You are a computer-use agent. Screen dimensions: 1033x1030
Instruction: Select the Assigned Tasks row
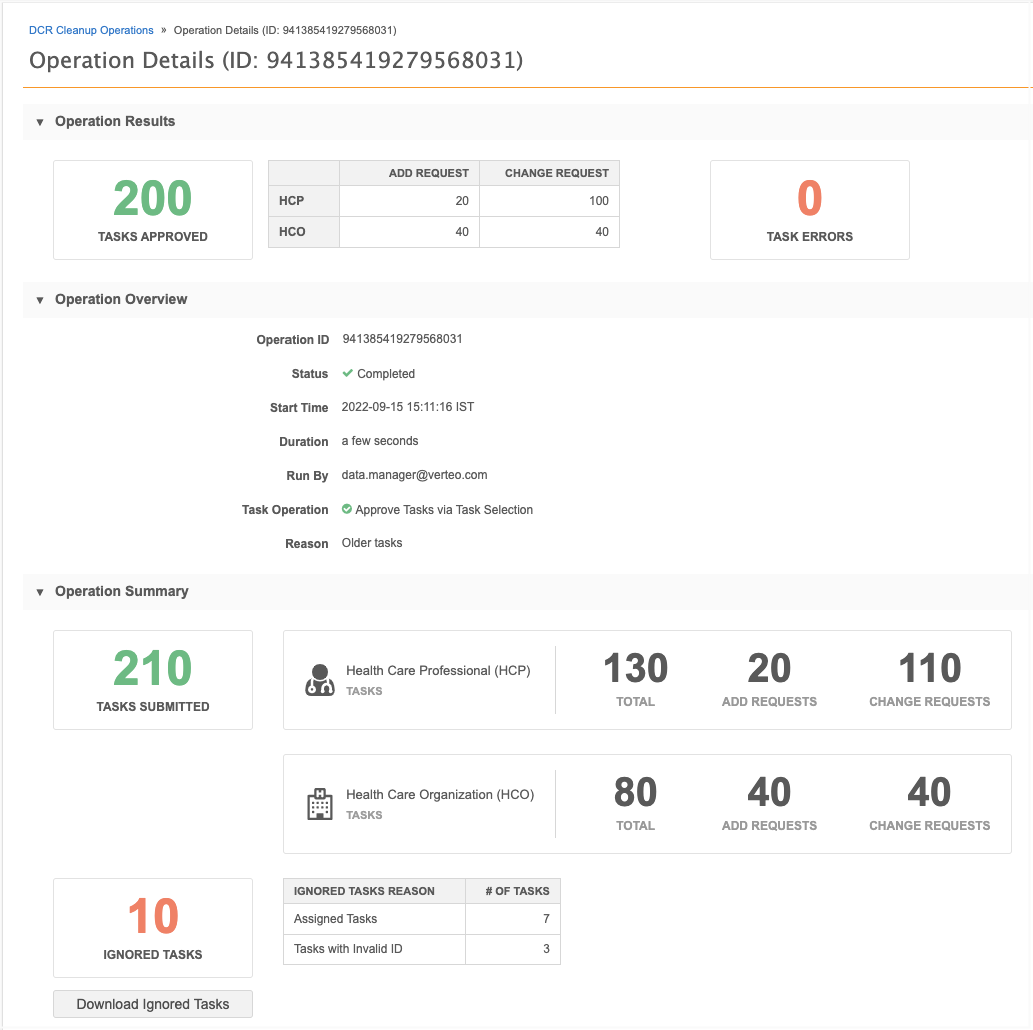(421, 919)
